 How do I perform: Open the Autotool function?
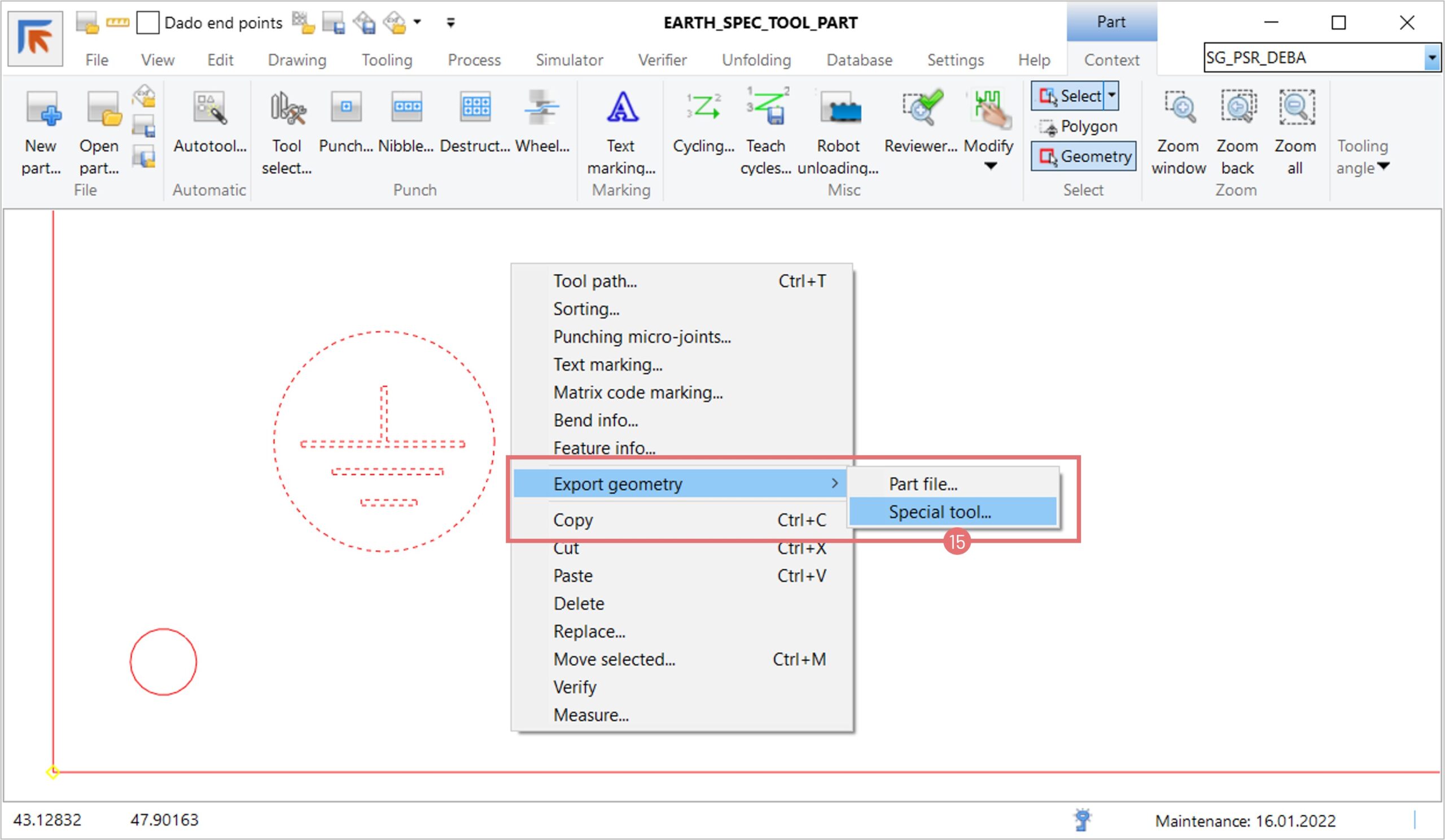click(x=210, y=109)
